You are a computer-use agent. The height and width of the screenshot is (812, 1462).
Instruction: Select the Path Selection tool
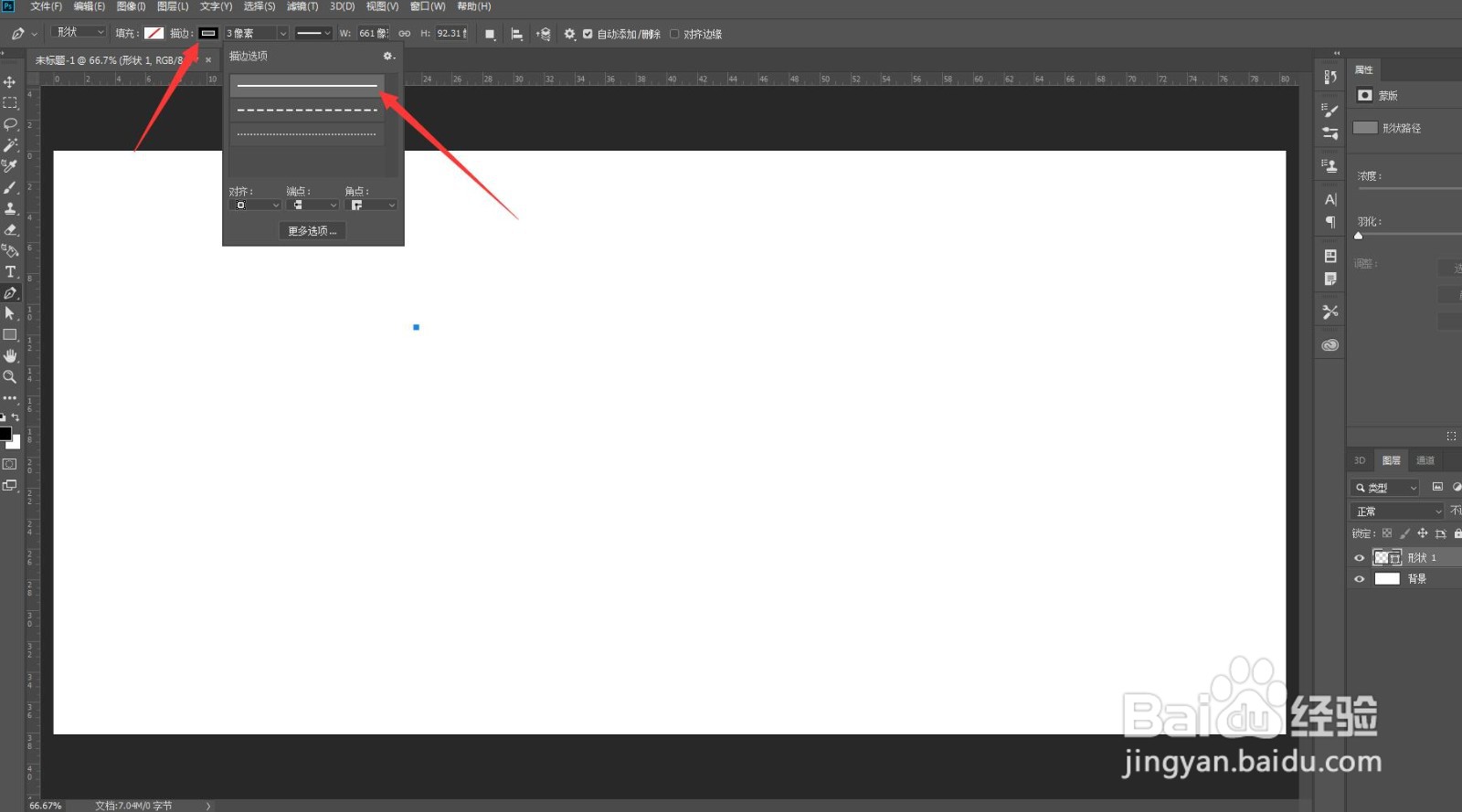[x=10, y=313]
